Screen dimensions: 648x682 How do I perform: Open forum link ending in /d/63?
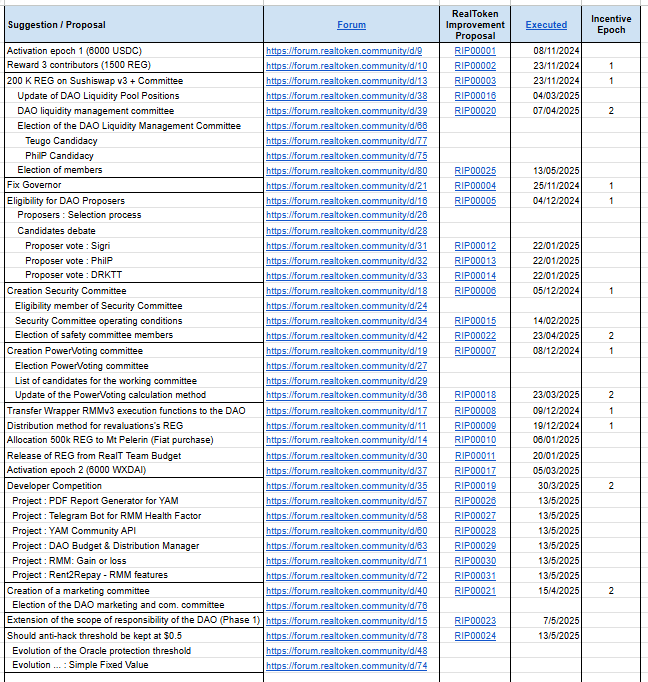pyautogui.click(x=347, y=546)
